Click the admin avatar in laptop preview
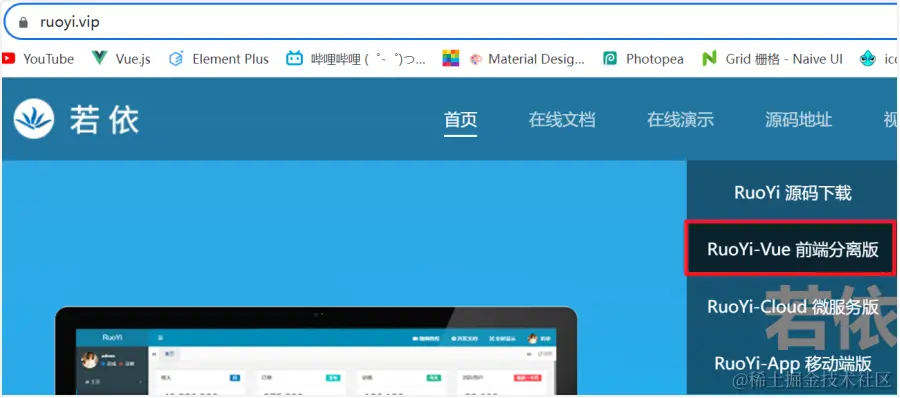Screen dimensions: 900x398 90,360
